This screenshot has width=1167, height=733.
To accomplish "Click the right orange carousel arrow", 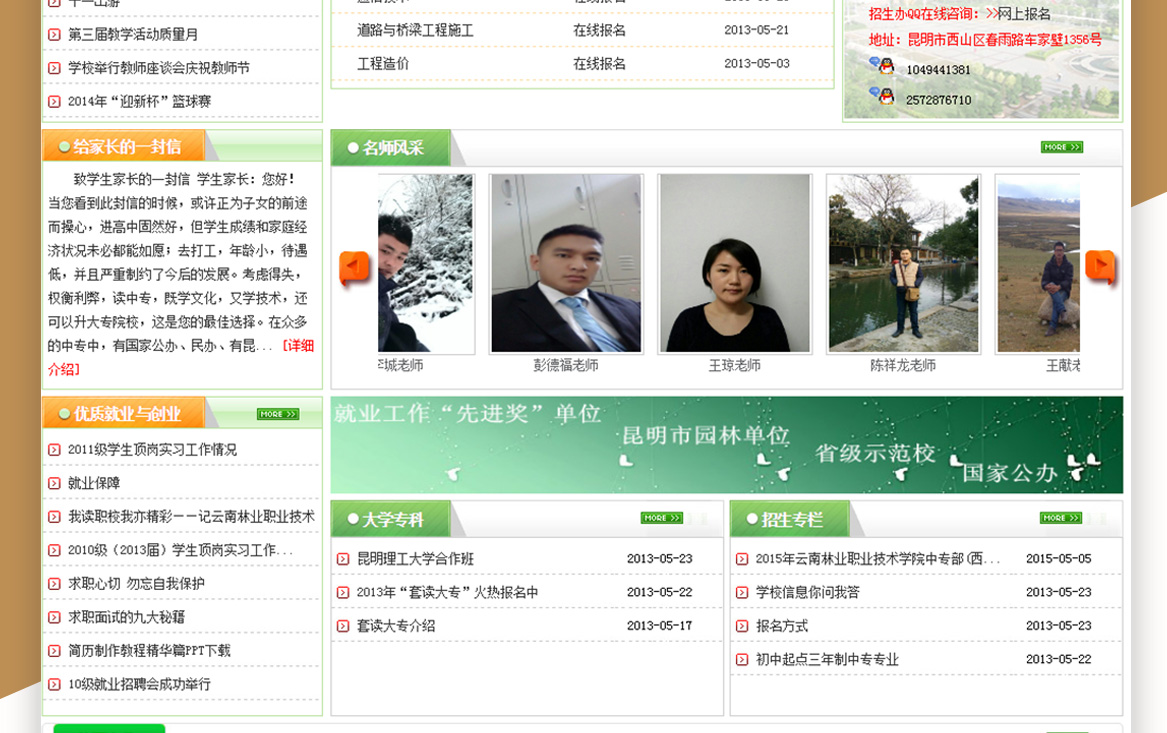I will (1100, 268).
